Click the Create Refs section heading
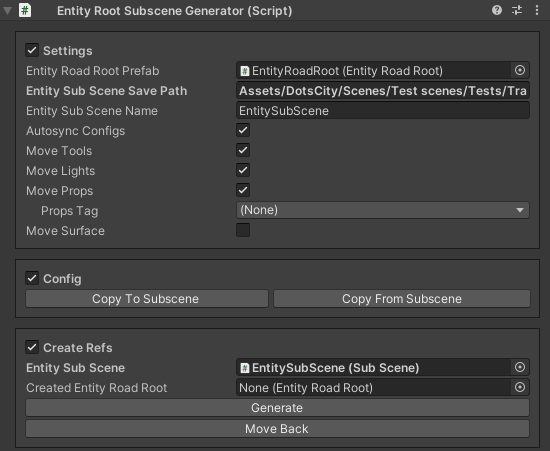The height and width of the screenshot is (451, 550). [78, 348]
